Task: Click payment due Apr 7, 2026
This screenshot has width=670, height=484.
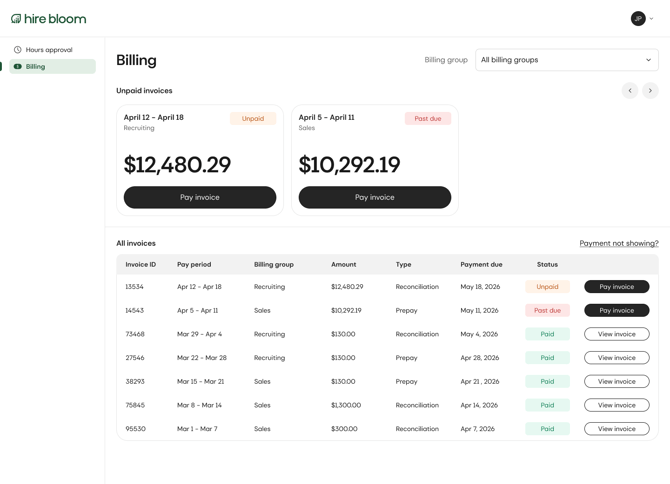Action: point(477,428)
